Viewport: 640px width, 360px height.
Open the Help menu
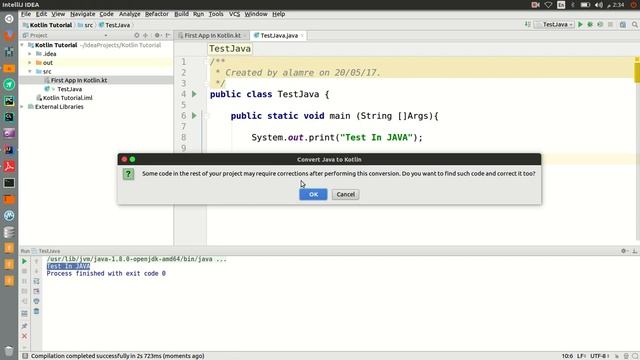click(x=278, y=14)
